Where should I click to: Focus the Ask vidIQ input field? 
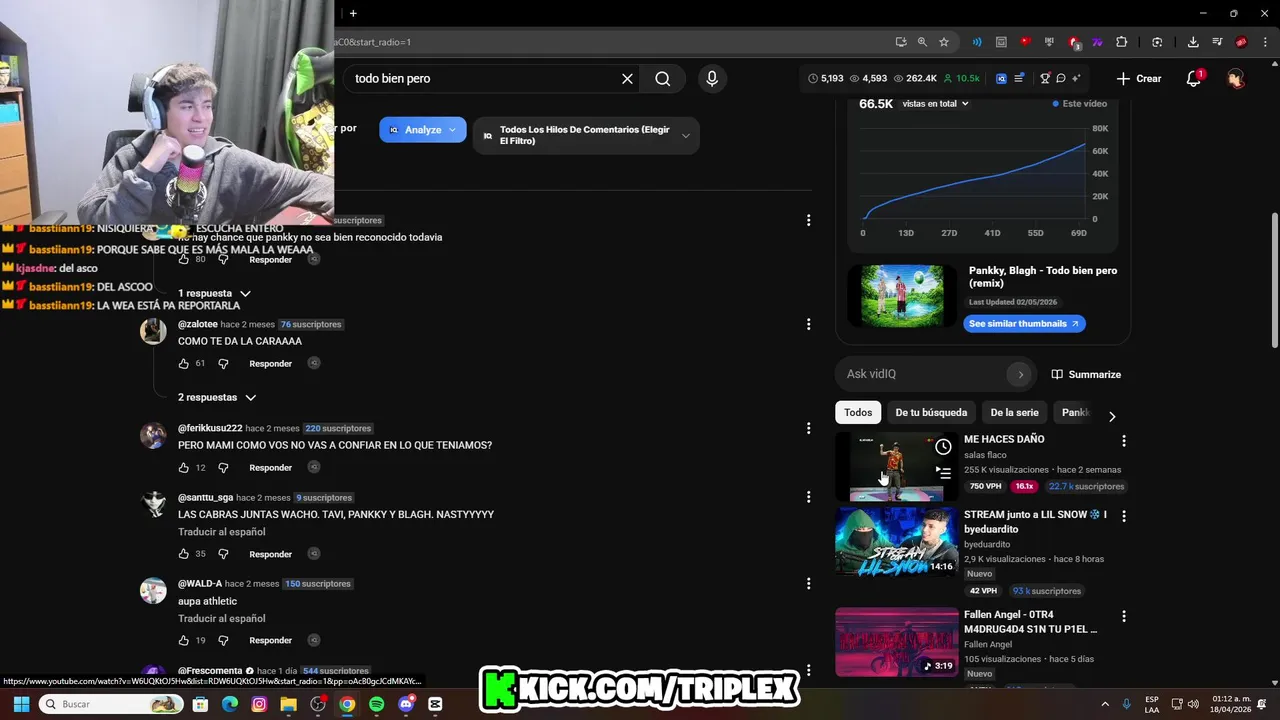pyautogui.click(x=925, y=374)
